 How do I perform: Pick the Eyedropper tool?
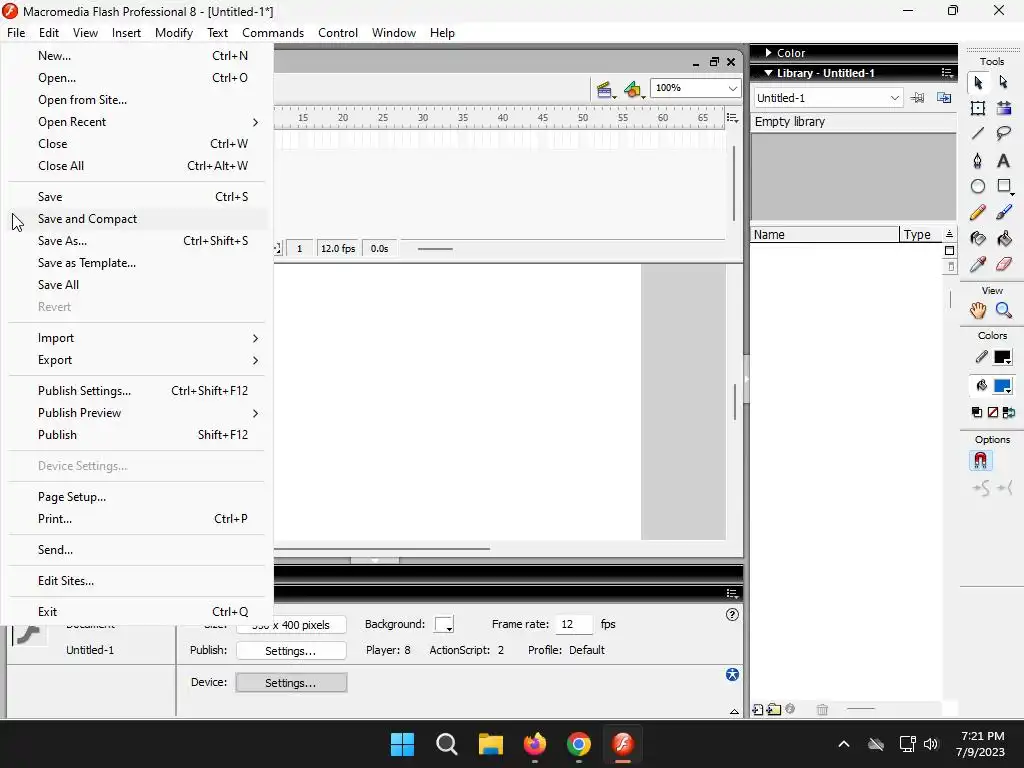coord(978,264)
